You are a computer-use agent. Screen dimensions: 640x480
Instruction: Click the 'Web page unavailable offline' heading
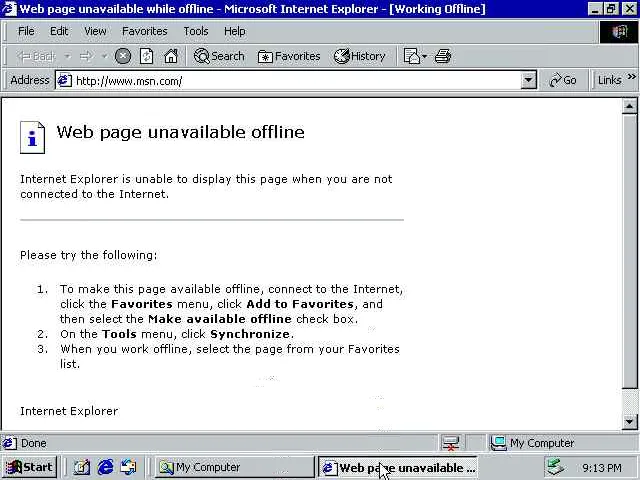(180, 133)
